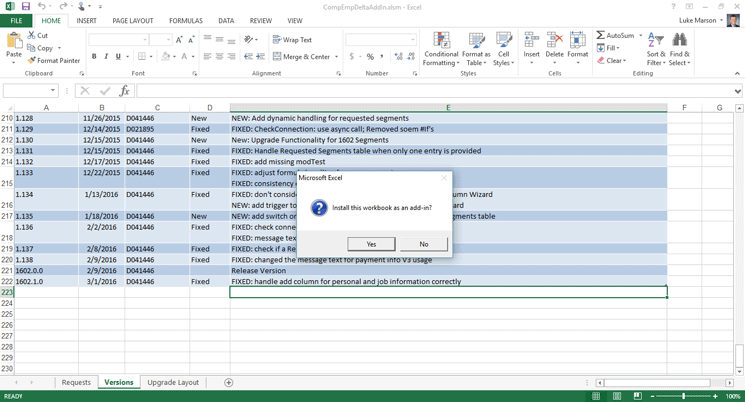Click Decrease Font Size icon
The image size is (745, 402).
pyautogui.click(x=191, y=40)
